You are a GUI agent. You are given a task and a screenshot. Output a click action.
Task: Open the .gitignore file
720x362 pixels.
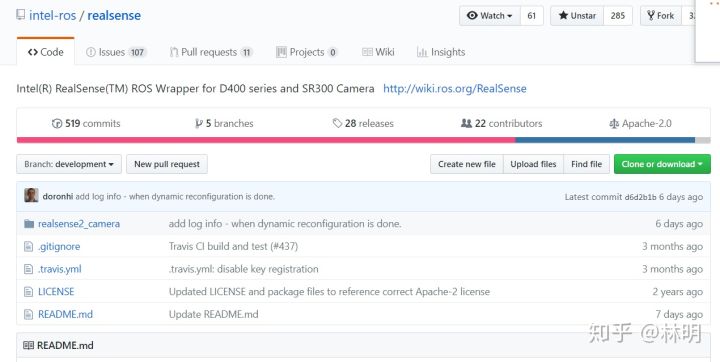click(59, 246)
